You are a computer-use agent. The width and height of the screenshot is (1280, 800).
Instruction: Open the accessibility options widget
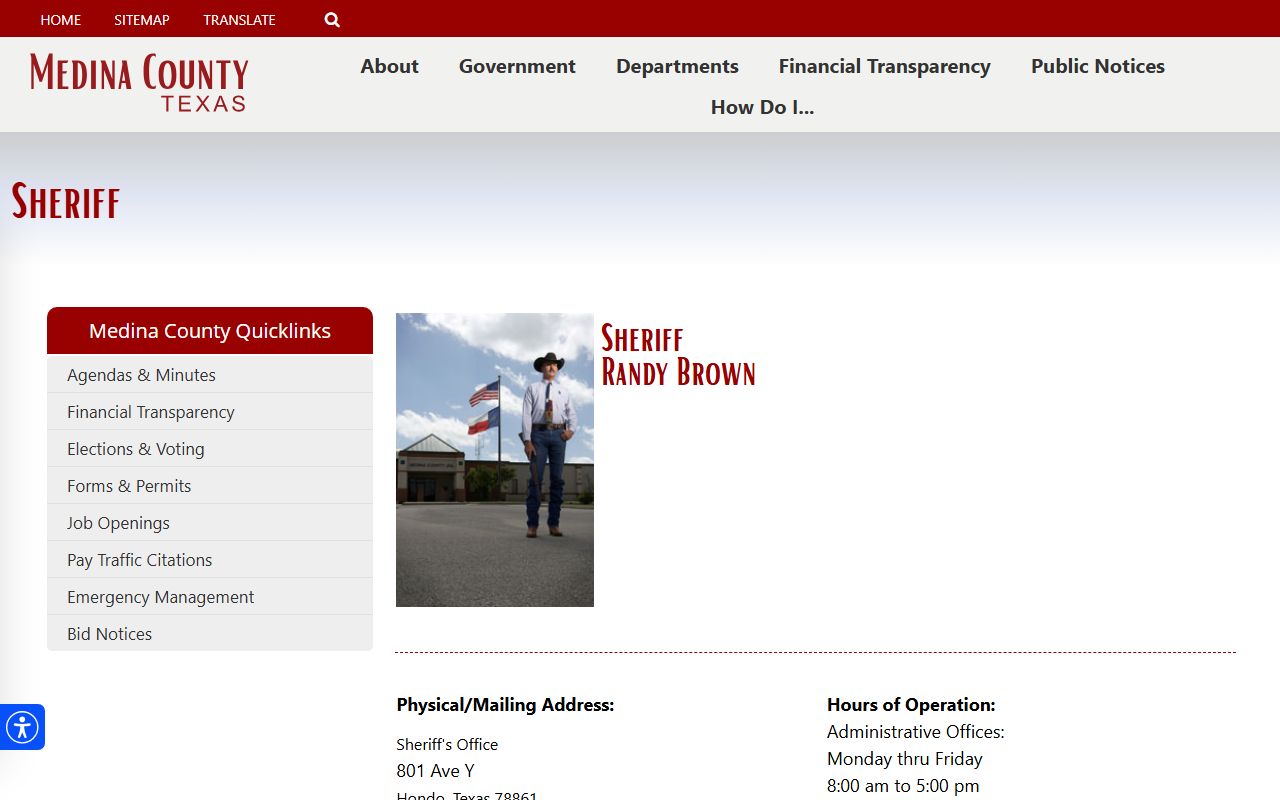(22, 727)
